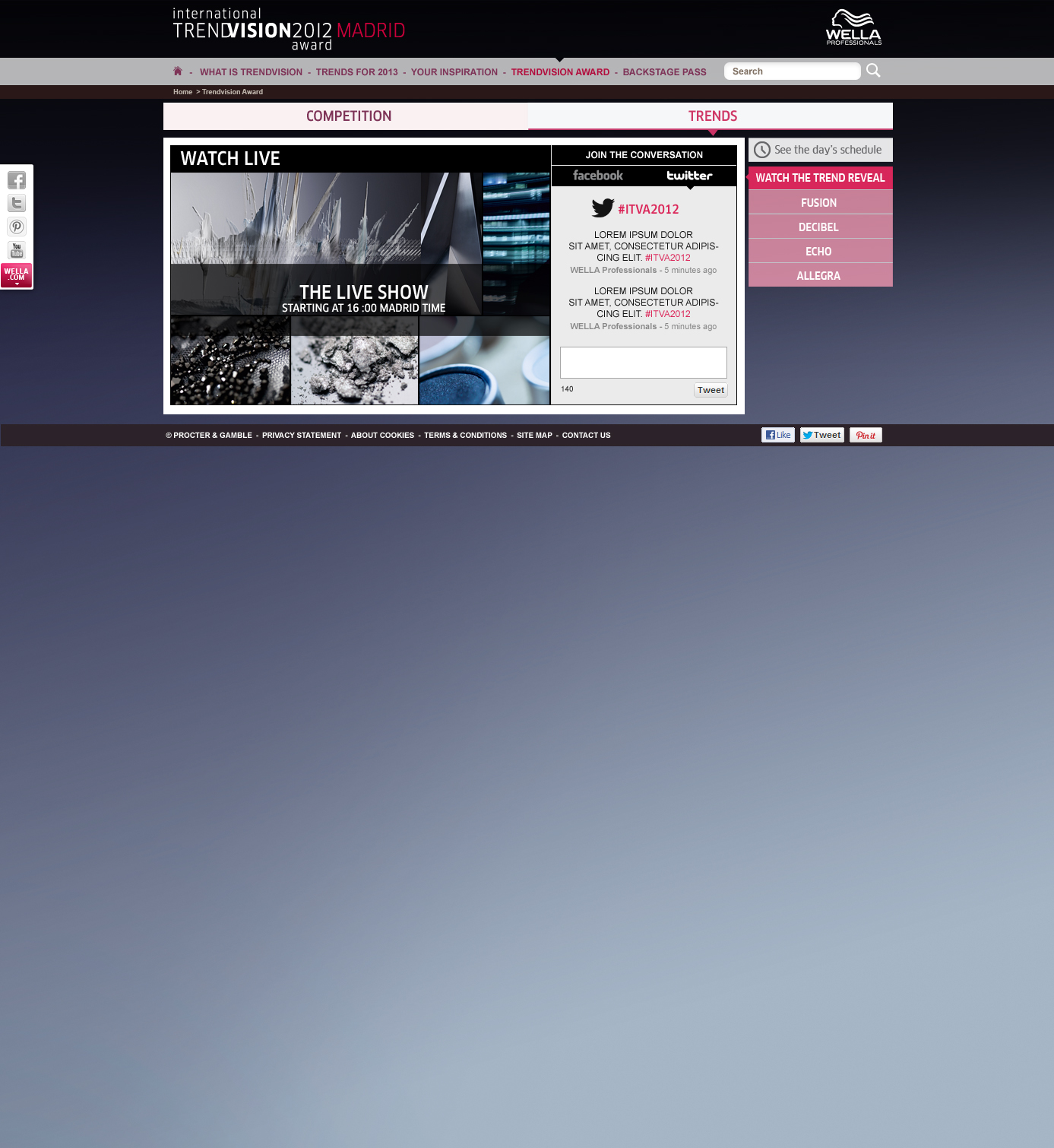Click the teal striped lights thumbnail
This screenshot has width=1054, height=1148.
point(516,244)
